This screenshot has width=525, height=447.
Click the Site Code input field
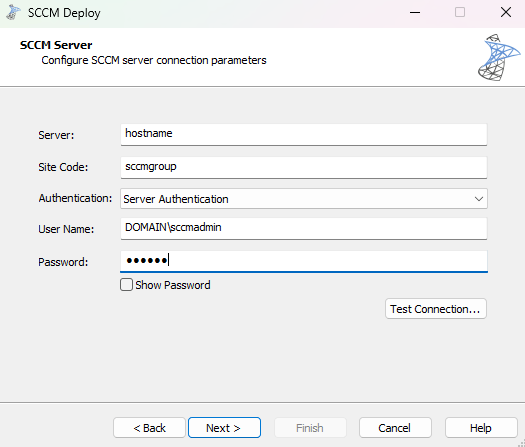[x=304, y=167]
